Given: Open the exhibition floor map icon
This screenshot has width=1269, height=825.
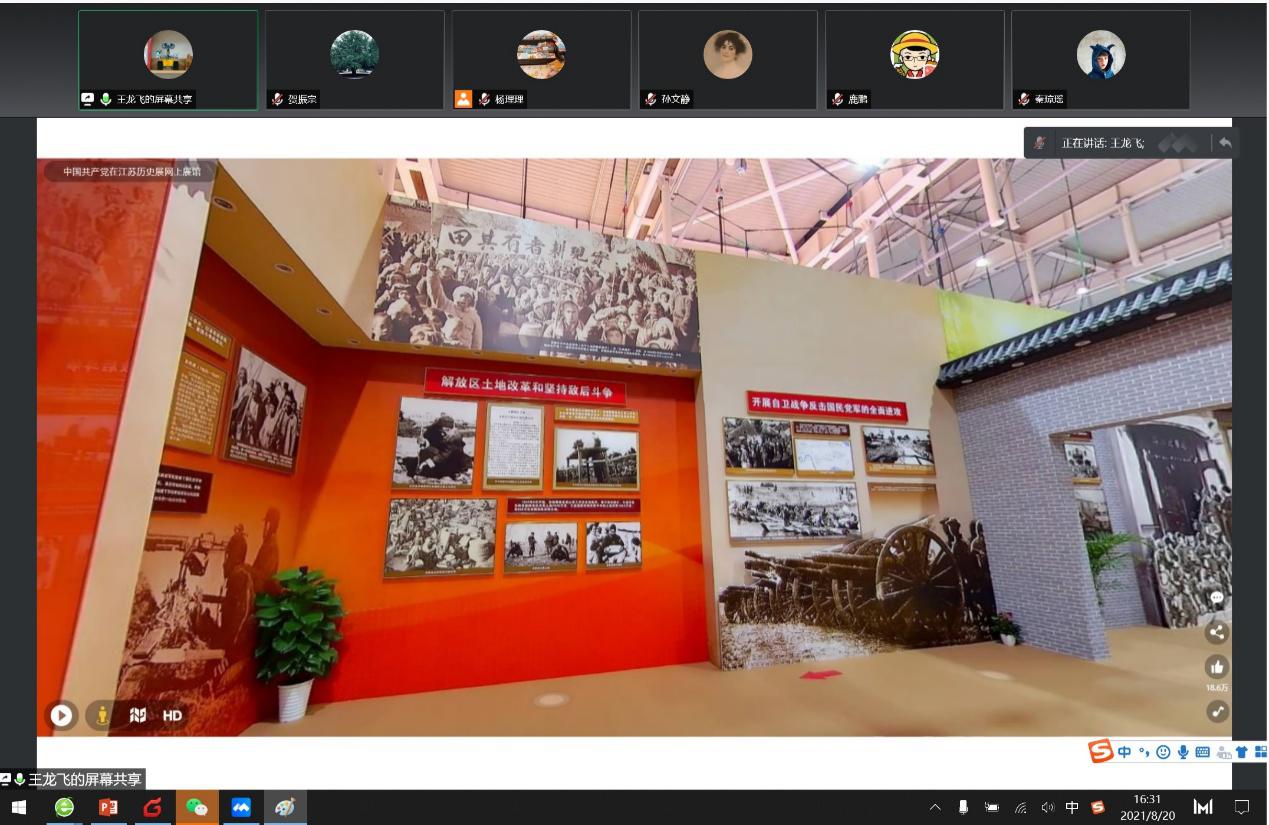Looking at the screenshot, I should 138,715.
